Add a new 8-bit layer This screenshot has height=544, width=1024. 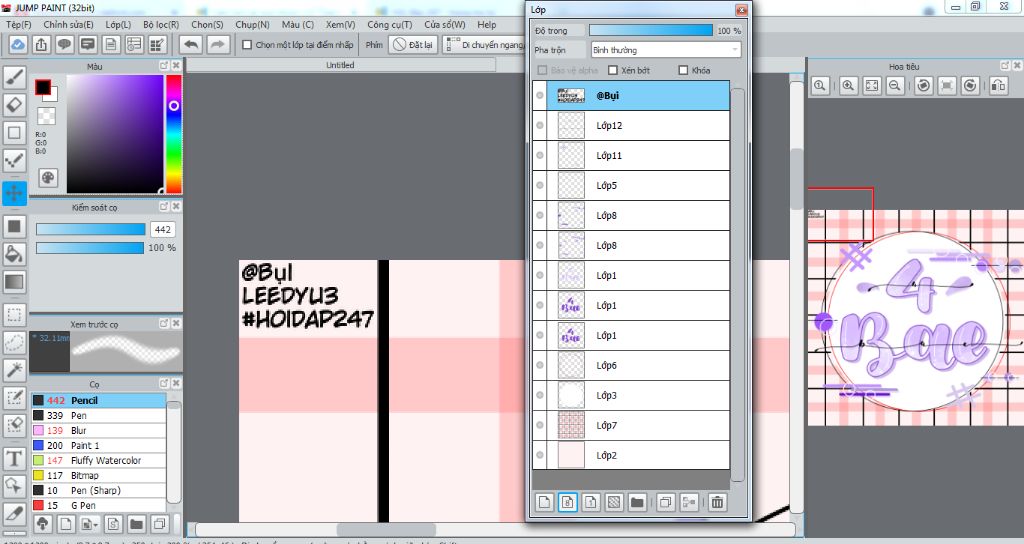568,502
